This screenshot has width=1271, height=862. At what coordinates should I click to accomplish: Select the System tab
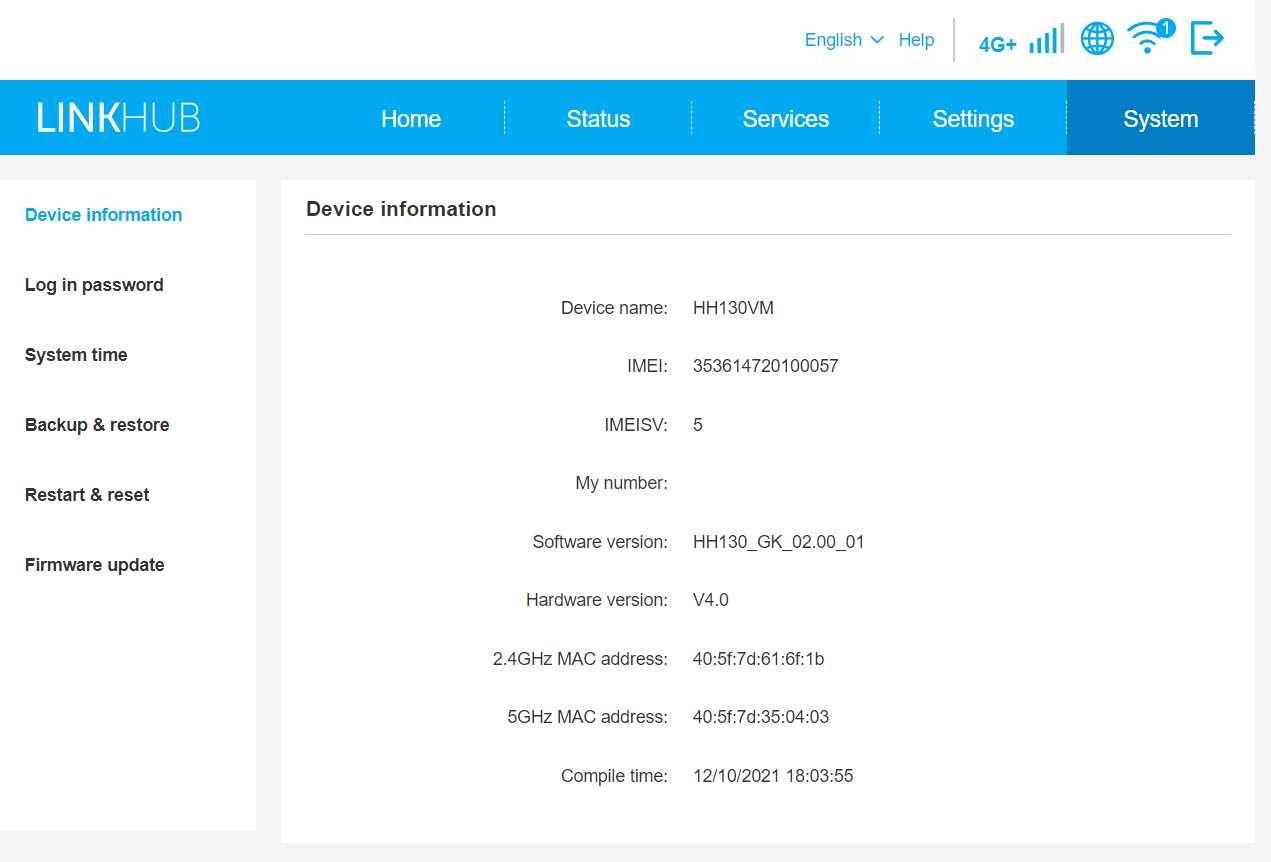[1160, 118]
